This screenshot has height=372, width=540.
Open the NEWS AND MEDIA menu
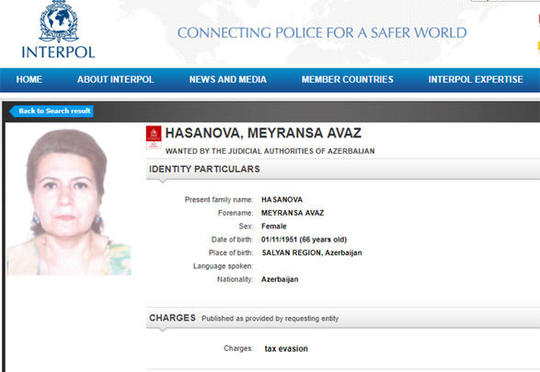(228, 80)
